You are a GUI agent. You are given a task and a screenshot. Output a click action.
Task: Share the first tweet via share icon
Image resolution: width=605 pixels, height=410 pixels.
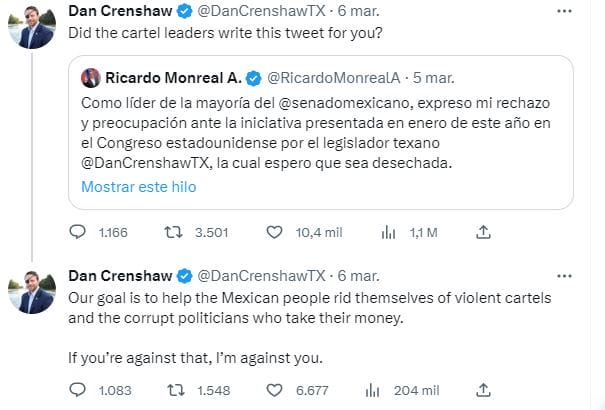click(x=483, y=232)
